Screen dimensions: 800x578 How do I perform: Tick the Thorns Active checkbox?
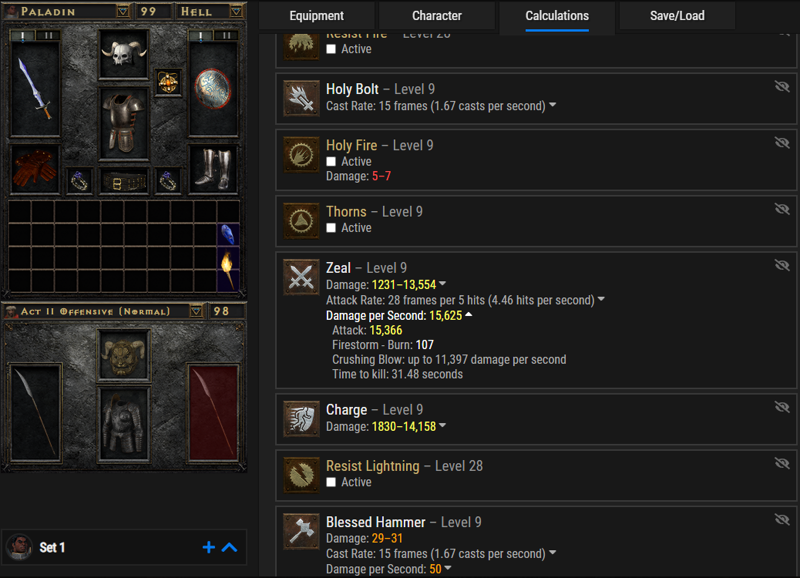click(x=331, y=228)
